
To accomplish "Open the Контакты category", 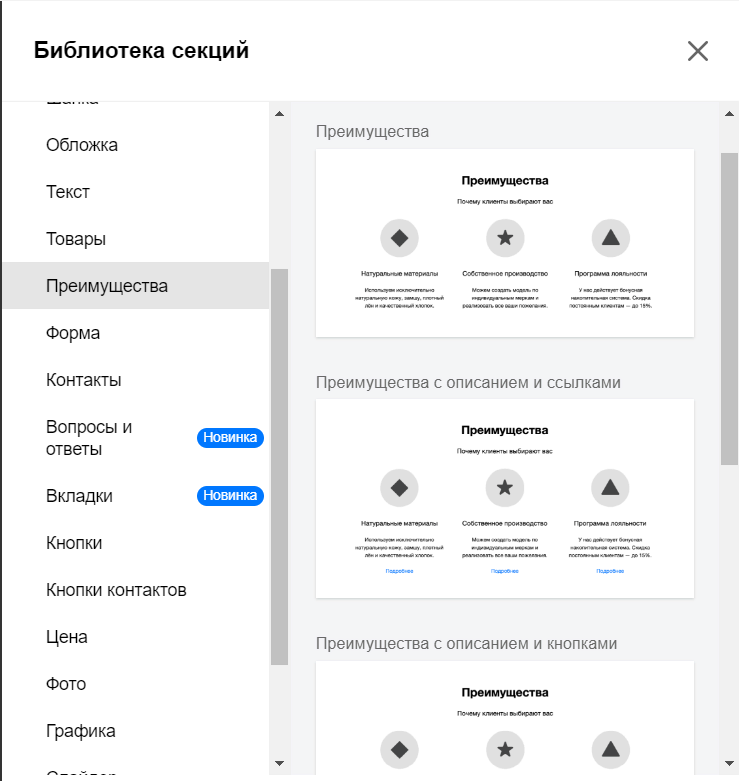I will (x=136, y=380).
